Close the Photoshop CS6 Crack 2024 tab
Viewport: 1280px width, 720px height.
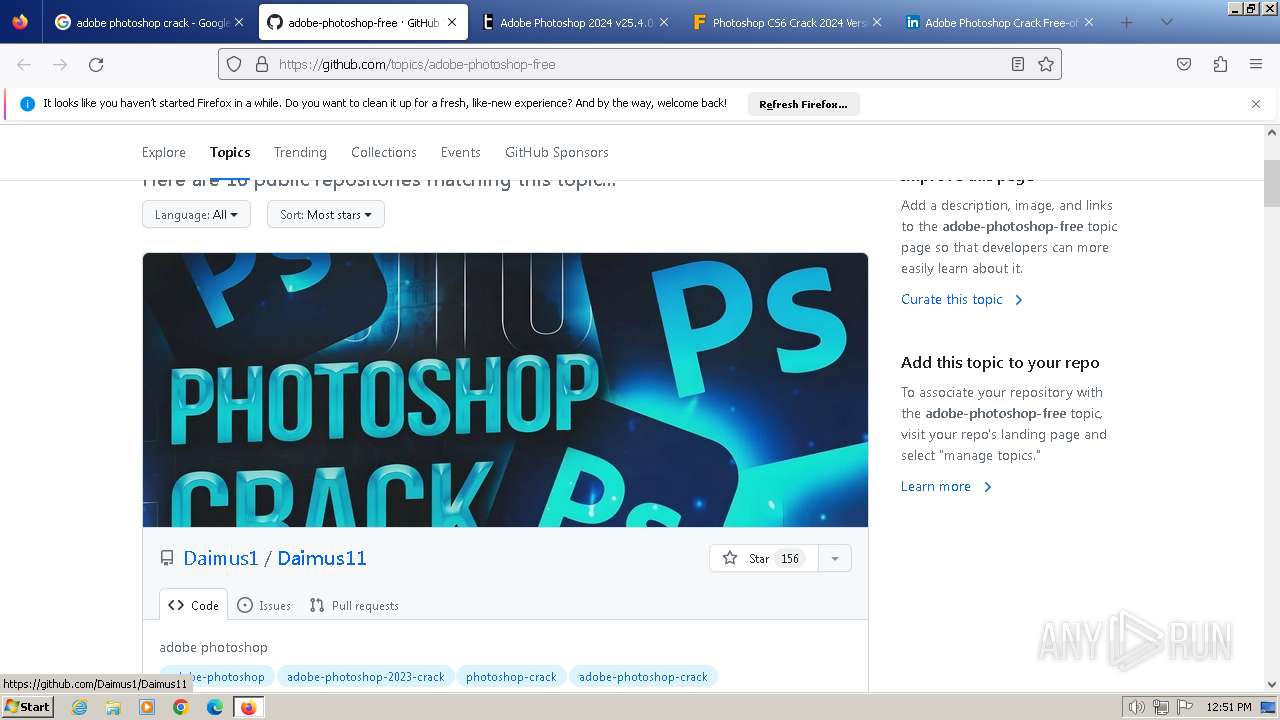click(876, 22)
